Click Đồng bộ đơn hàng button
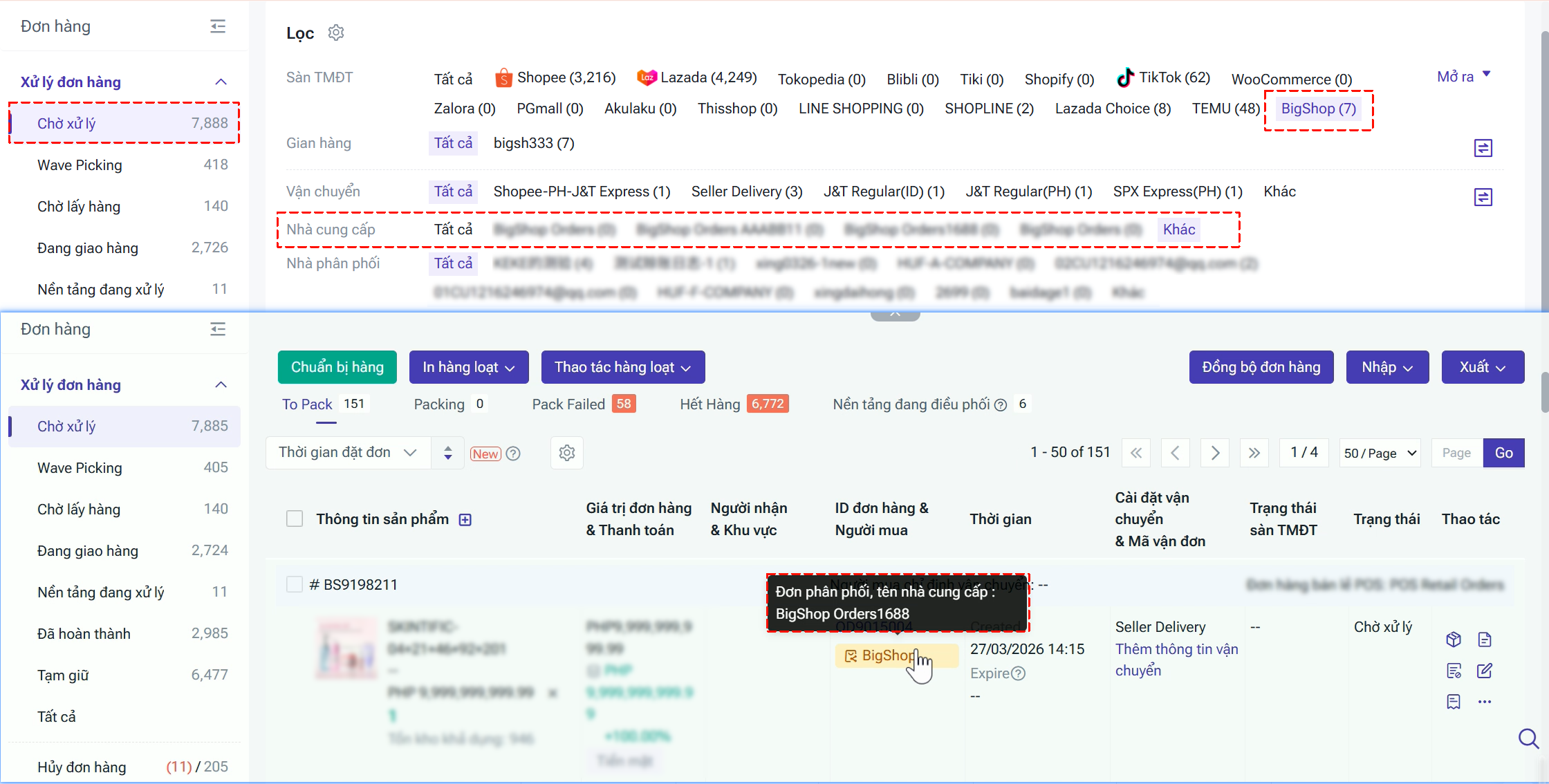Viewport: 1549px width, 784px height. click(x=1261, y=367)
